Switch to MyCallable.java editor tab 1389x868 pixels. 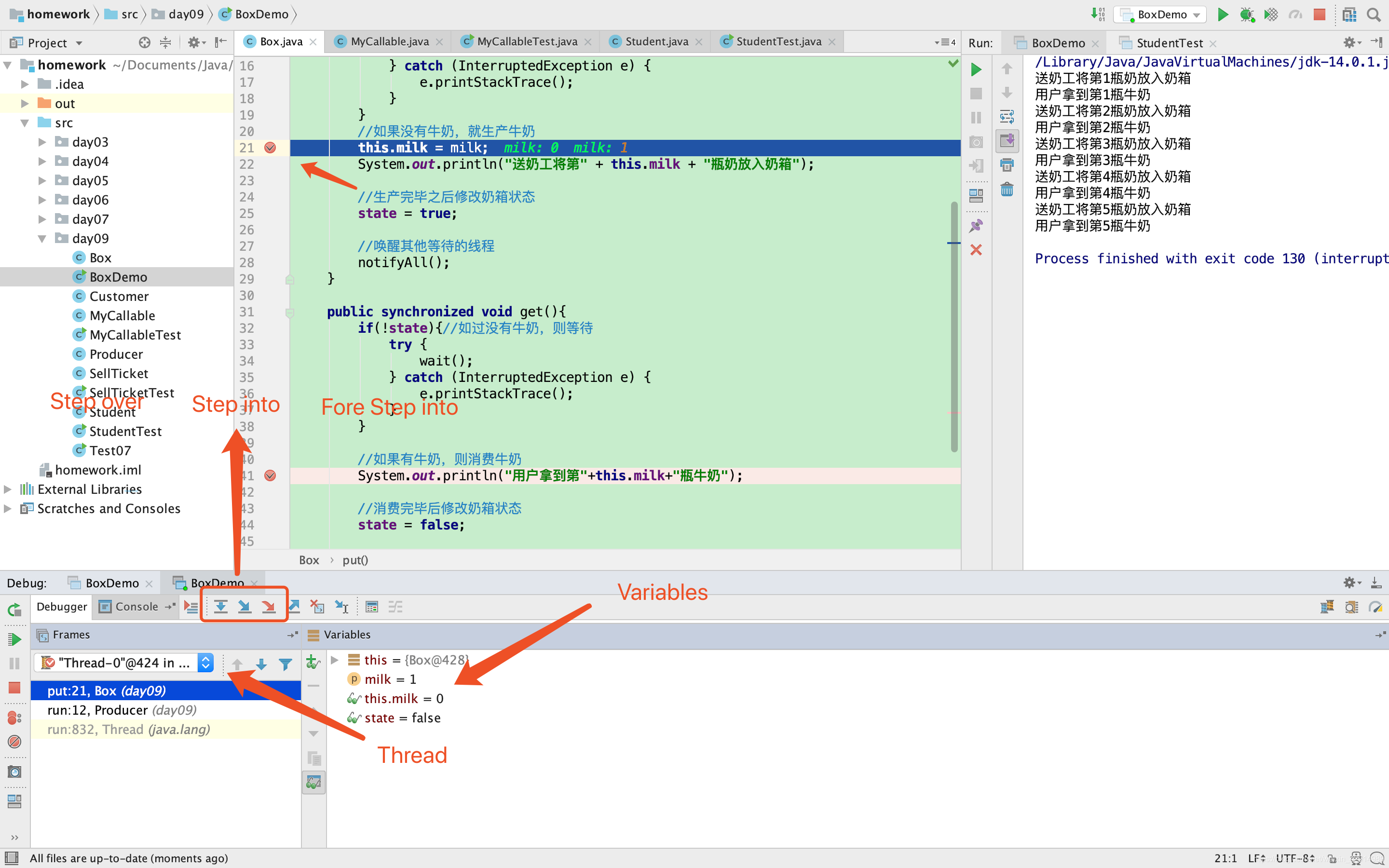389,41
